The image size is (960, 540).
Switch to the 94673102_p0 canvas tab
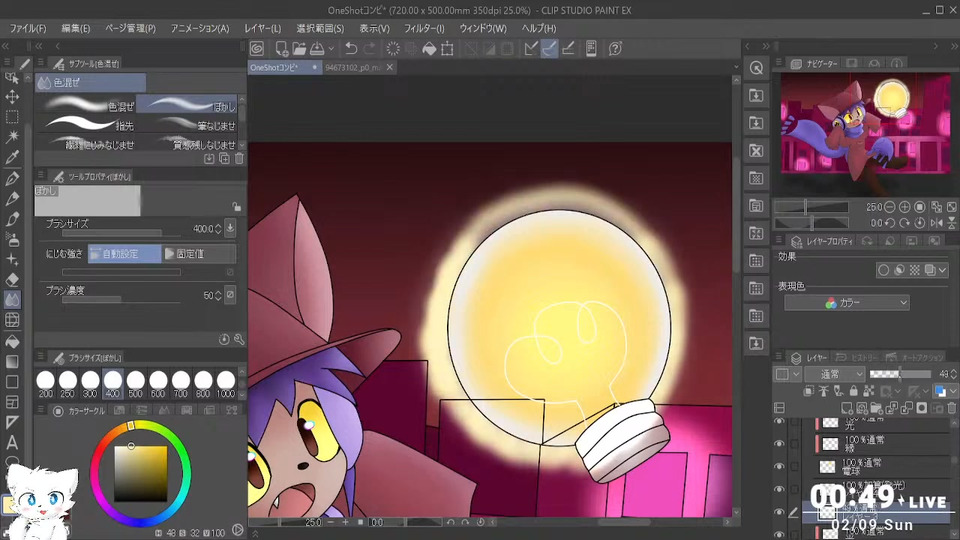coord(352,68)
